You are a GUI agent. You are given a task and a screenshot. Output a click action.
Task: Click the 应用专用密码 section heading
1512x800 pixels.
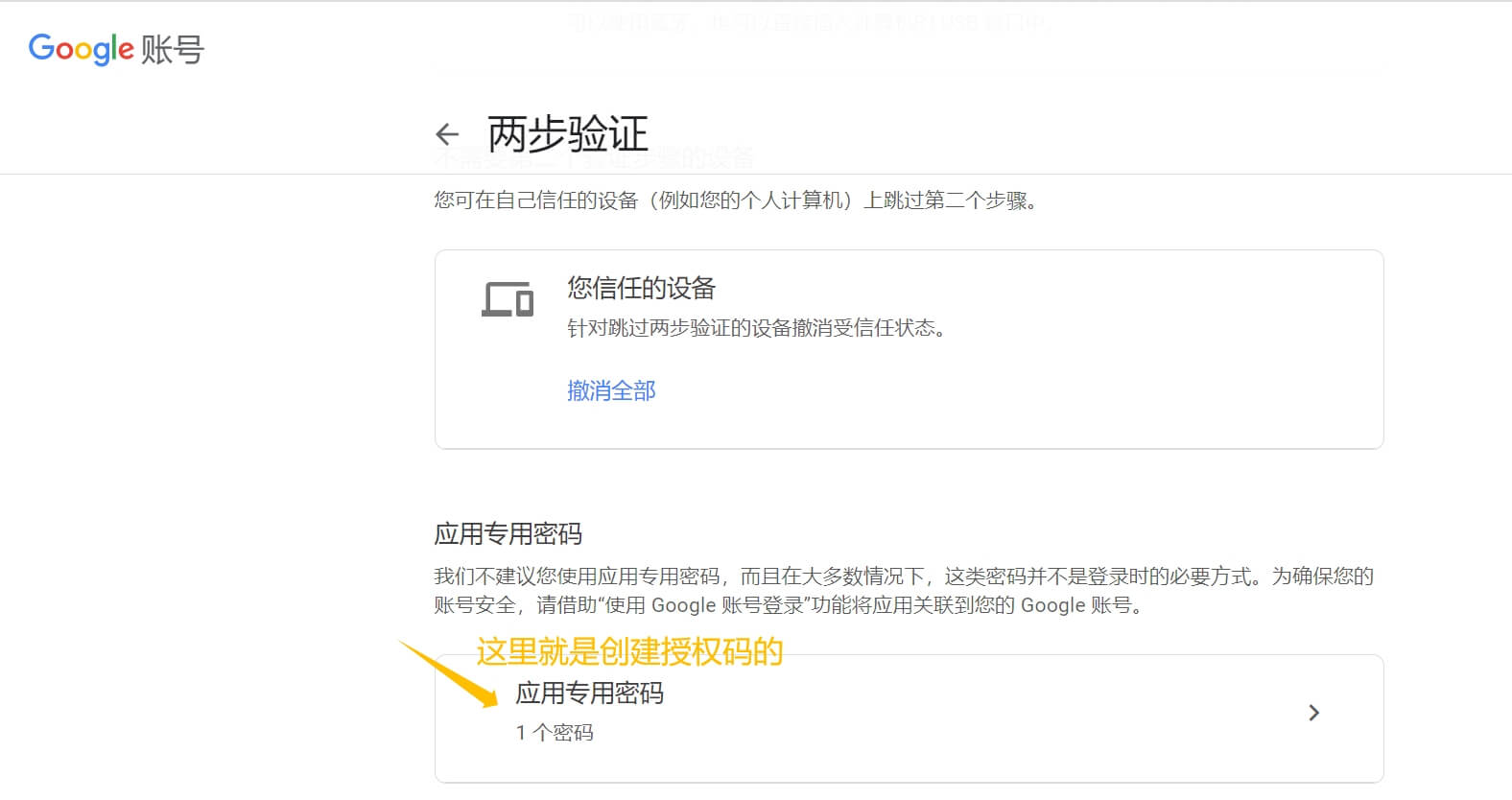point(508,533)
